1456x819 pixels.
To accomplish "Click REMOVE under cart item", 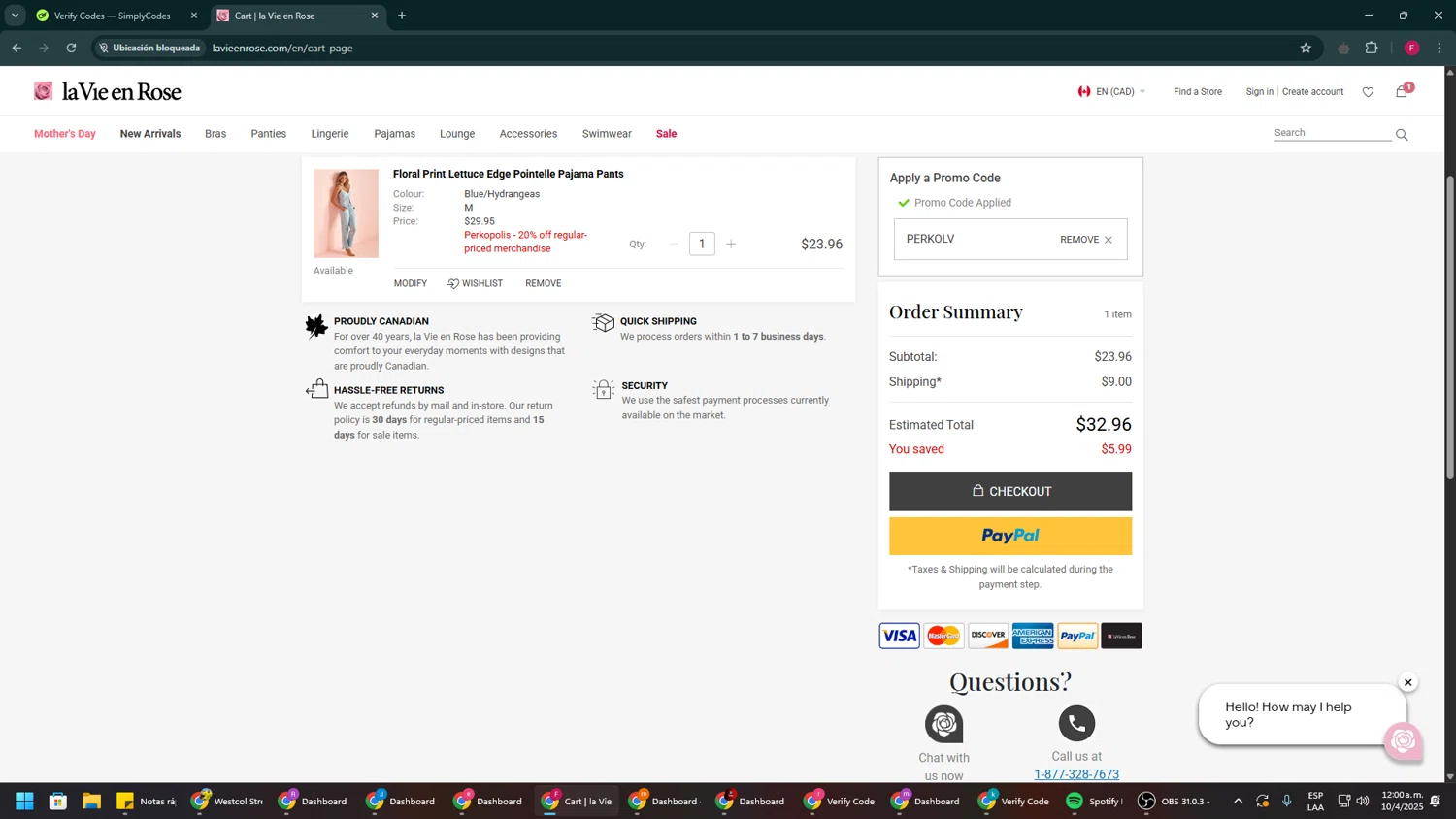I will tap(544, 283).
